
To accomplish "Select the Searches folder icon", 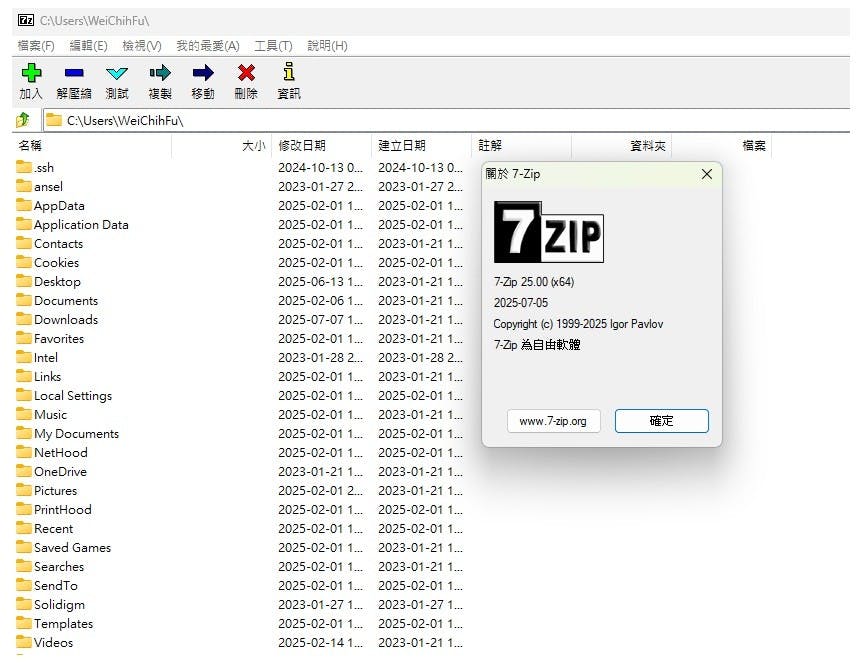I will [x=24, y=566].
